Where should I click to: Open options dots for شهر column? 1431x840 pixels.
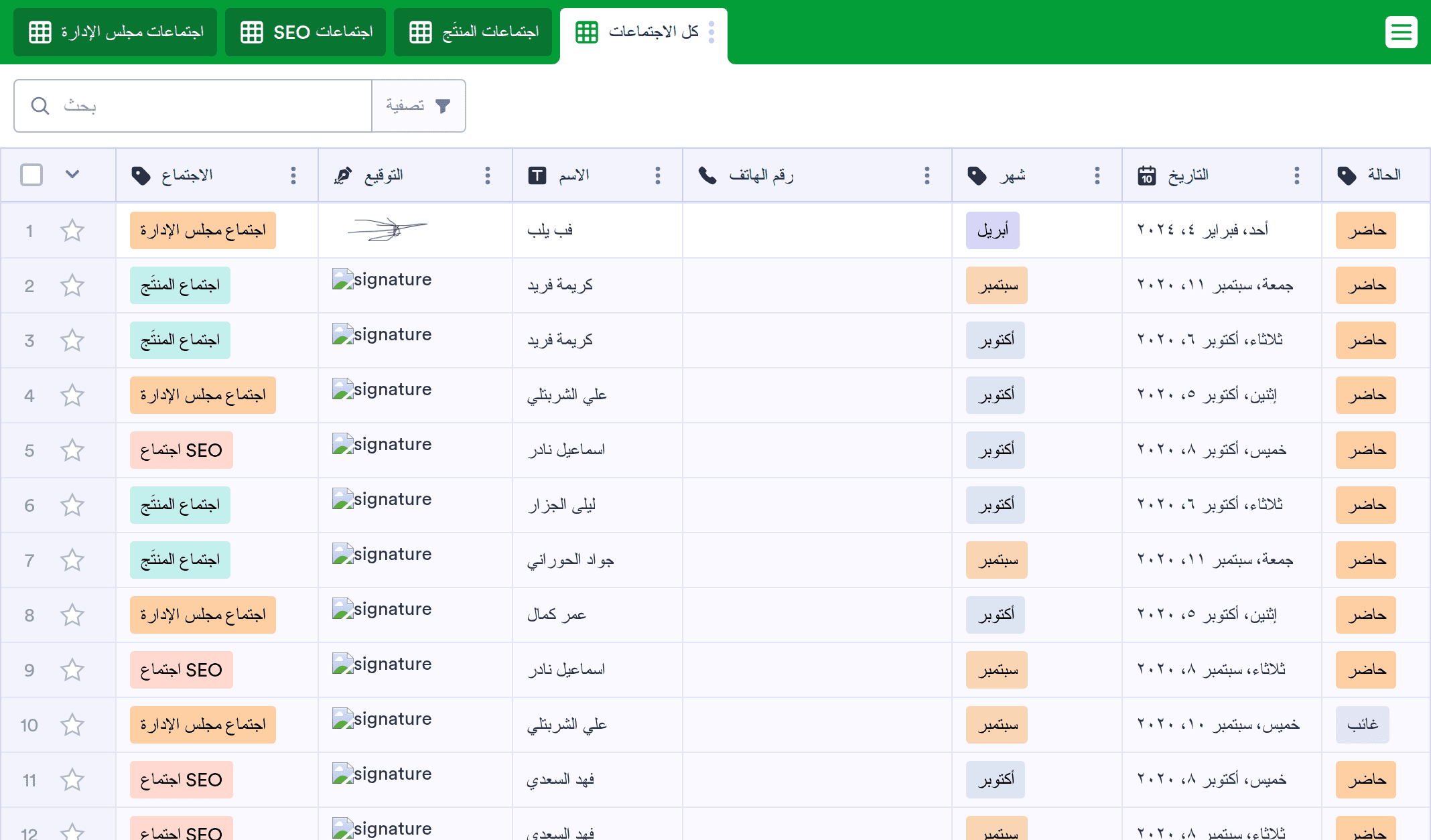pos(1097,176)
